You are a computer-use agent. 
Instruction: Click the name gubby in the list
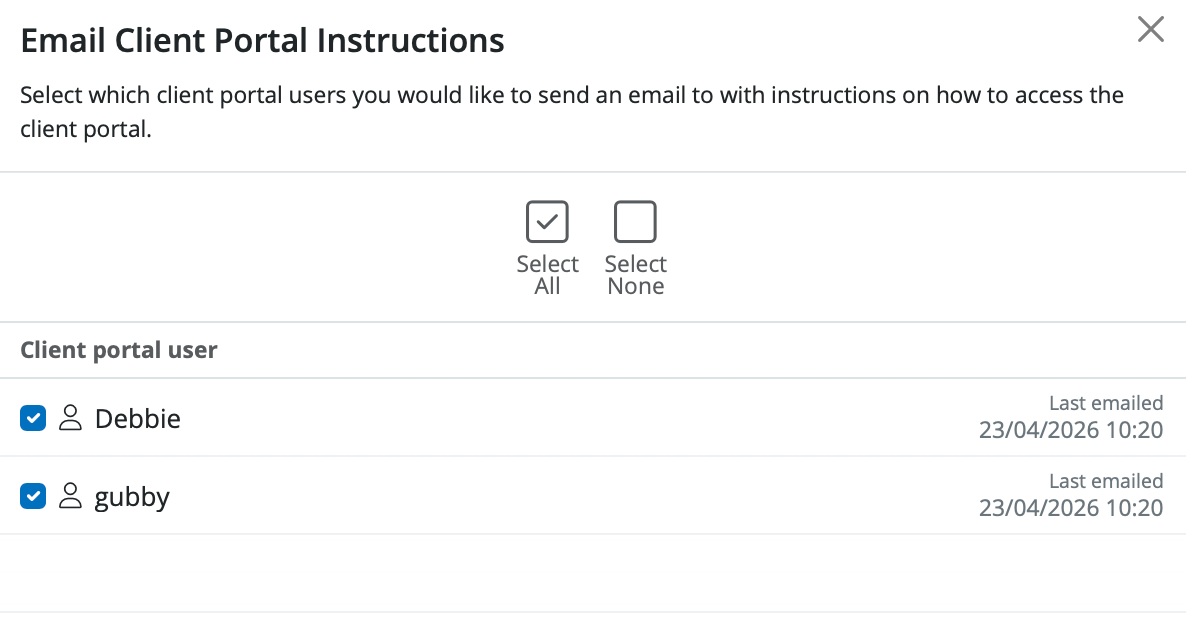click(132, 496)
